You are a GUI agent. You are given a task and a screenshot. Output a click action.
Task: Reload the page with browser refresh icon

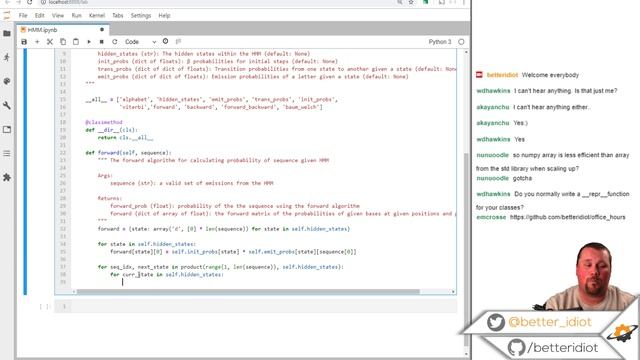[x=29, y=2]
